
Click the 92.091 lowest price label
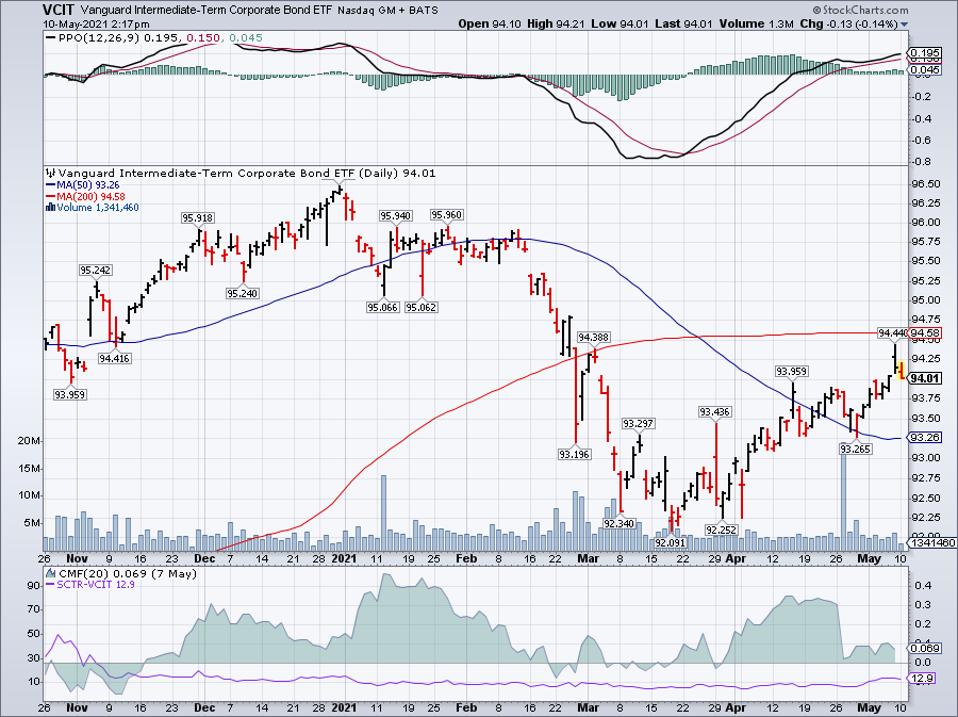670,542
